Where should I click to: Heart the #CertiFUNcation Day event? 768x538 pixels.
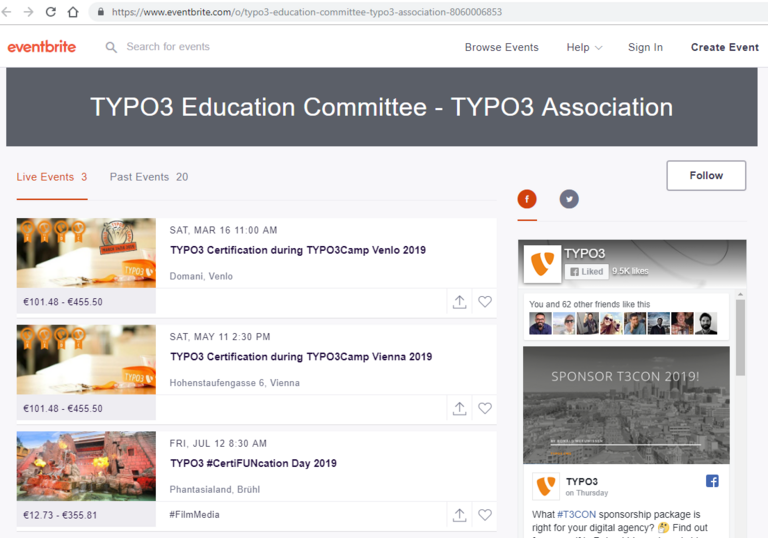click(485, 515)
